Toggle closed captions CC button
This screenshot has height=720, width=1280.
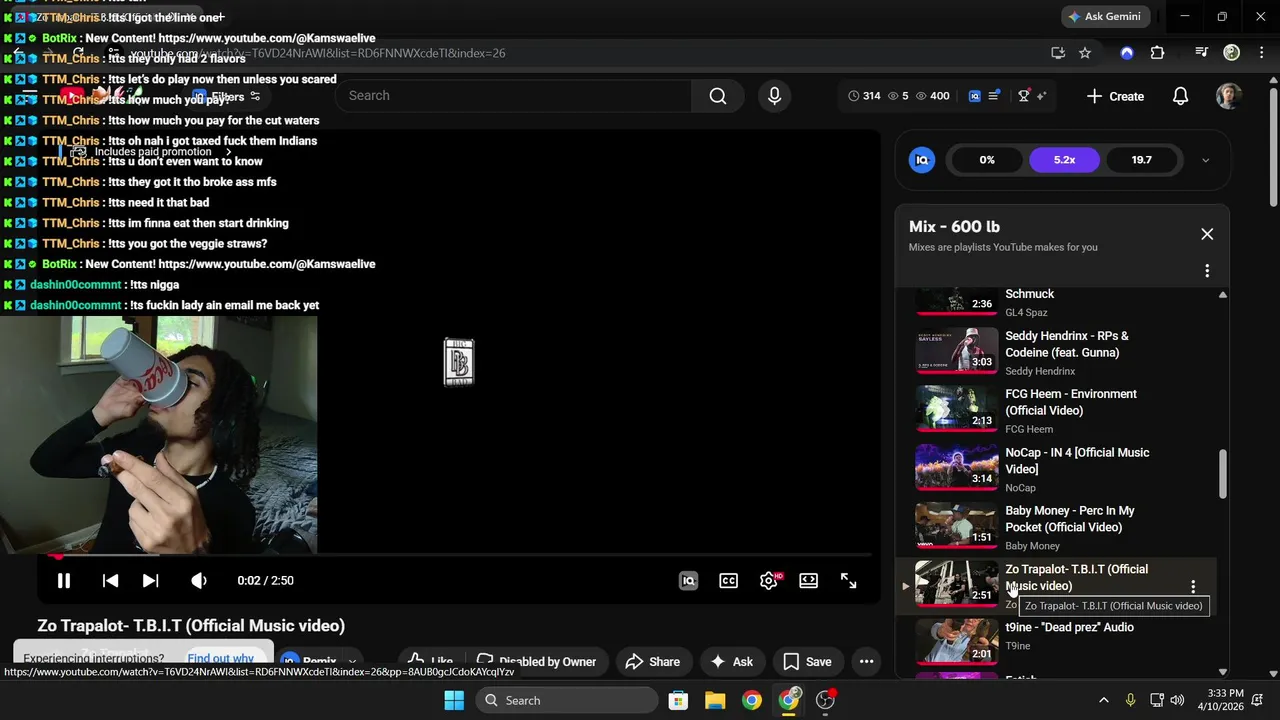pos(729,581)
